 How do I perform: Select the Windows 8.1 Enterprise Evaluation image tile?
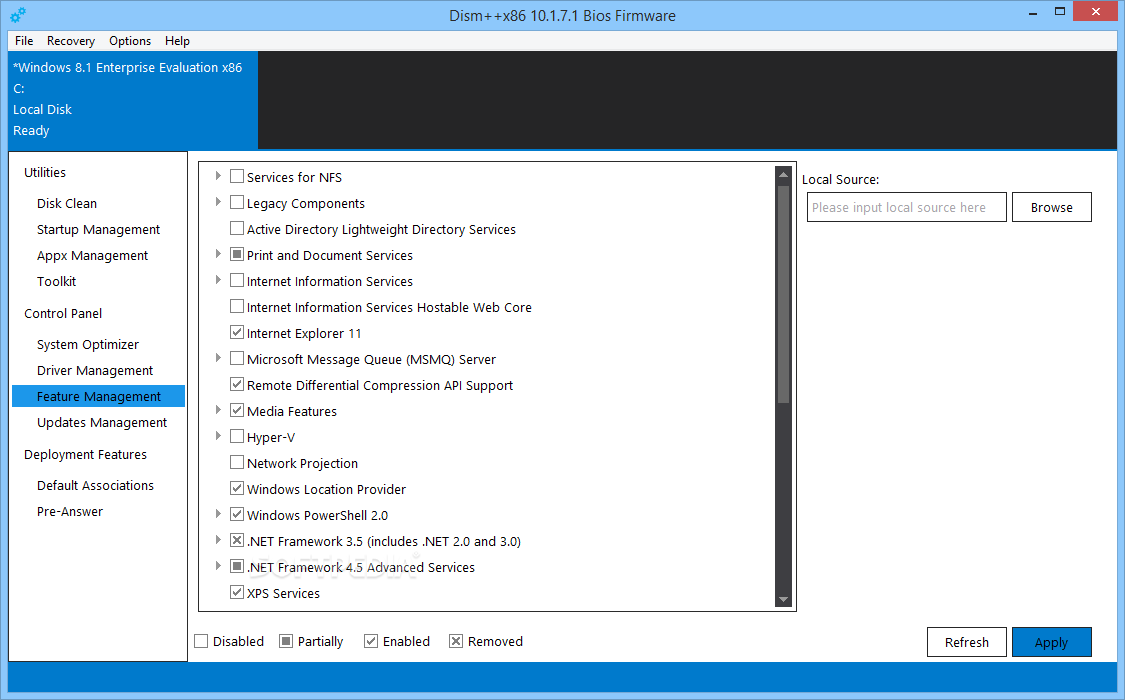pos(133,100)
